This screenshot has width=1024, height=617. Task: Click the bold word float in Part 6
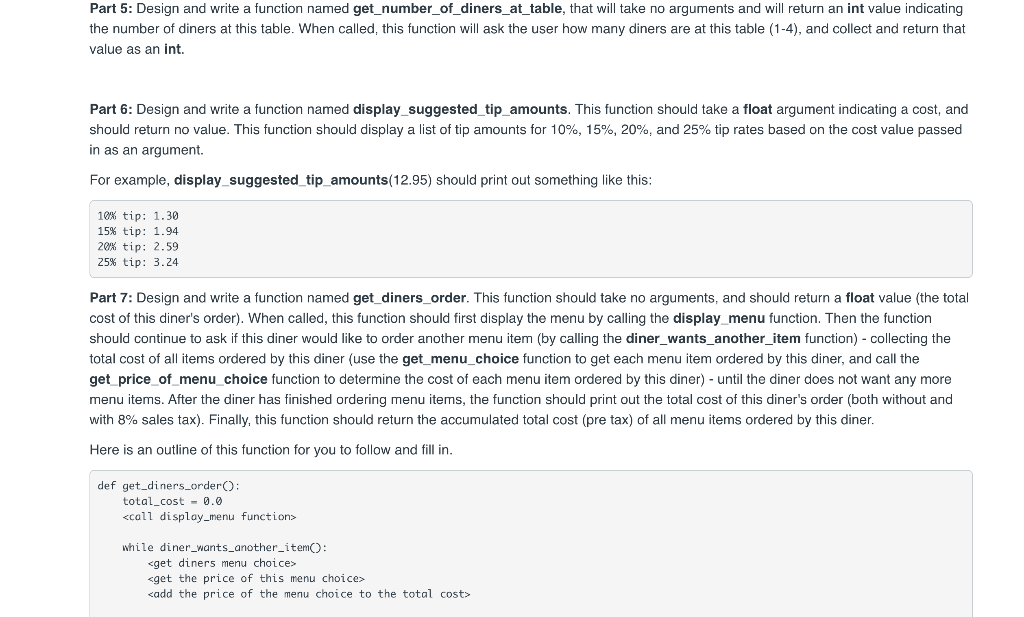pos(758,110)
